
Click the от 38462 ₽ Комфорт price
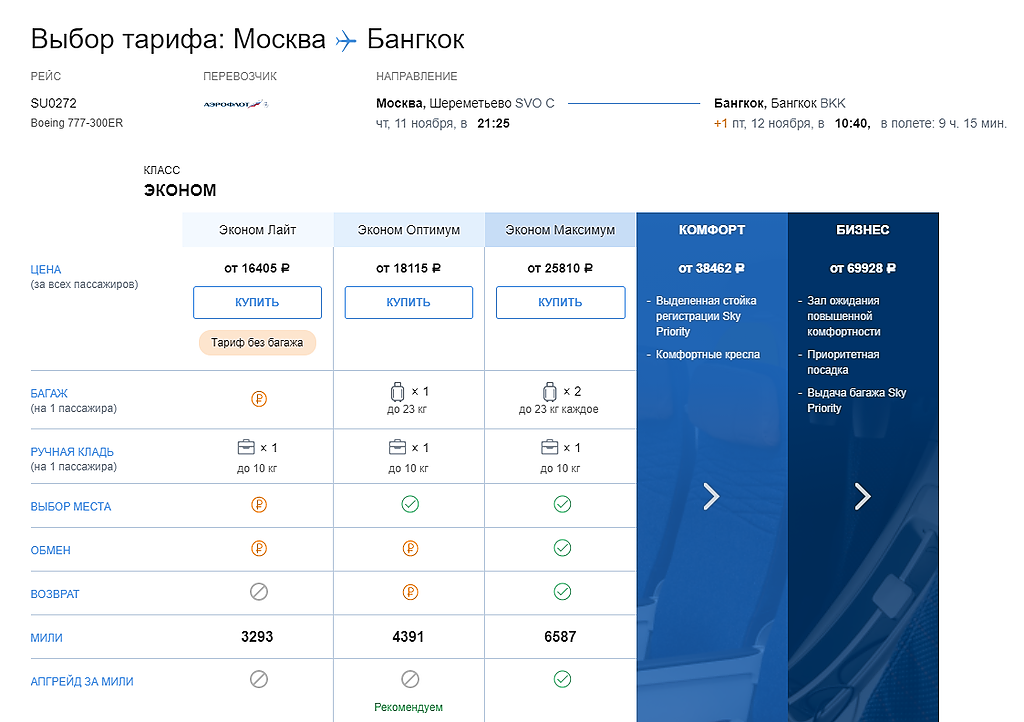click(x=712, y=268)
